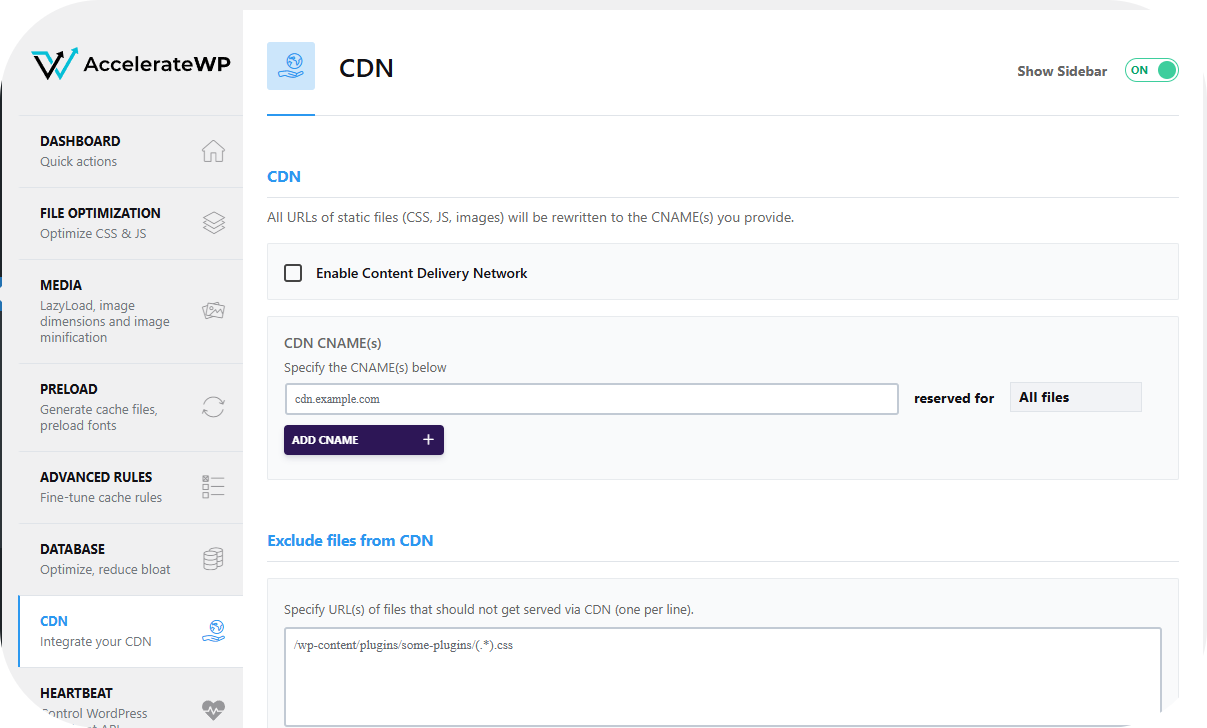This screenshot has height=728, width=1207.
Task: Click 'Integrate your CDN' subtitle
Action: coord(96,641)
